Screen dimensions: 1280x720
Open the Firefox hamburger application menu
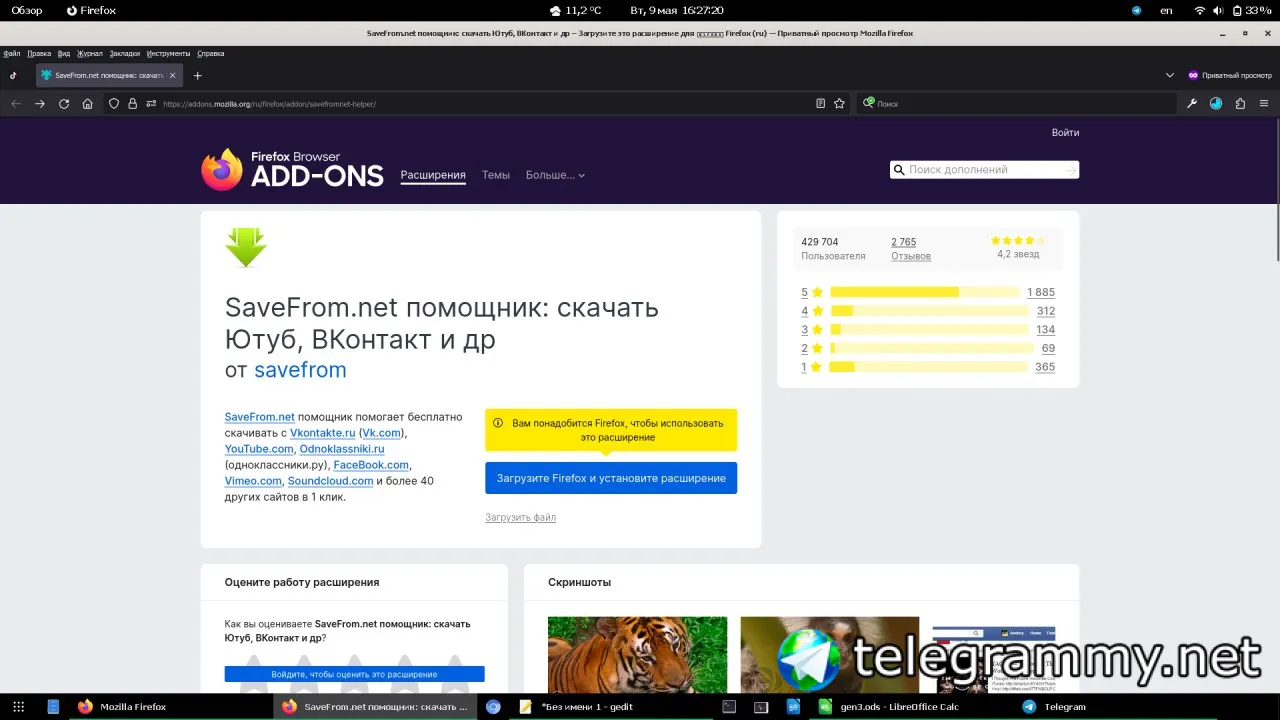click(1264, 104)
